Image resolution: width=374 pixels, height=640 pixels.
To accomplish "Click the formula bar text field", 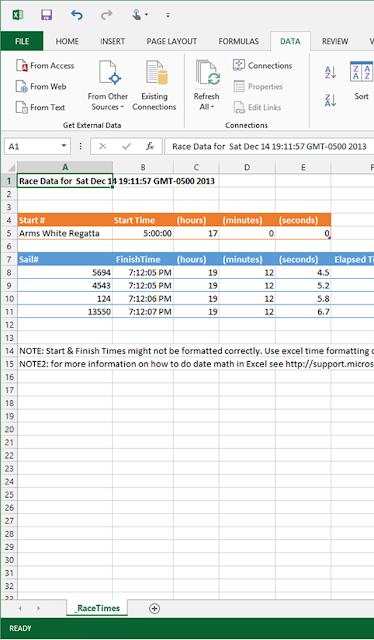I will point(269,146).
